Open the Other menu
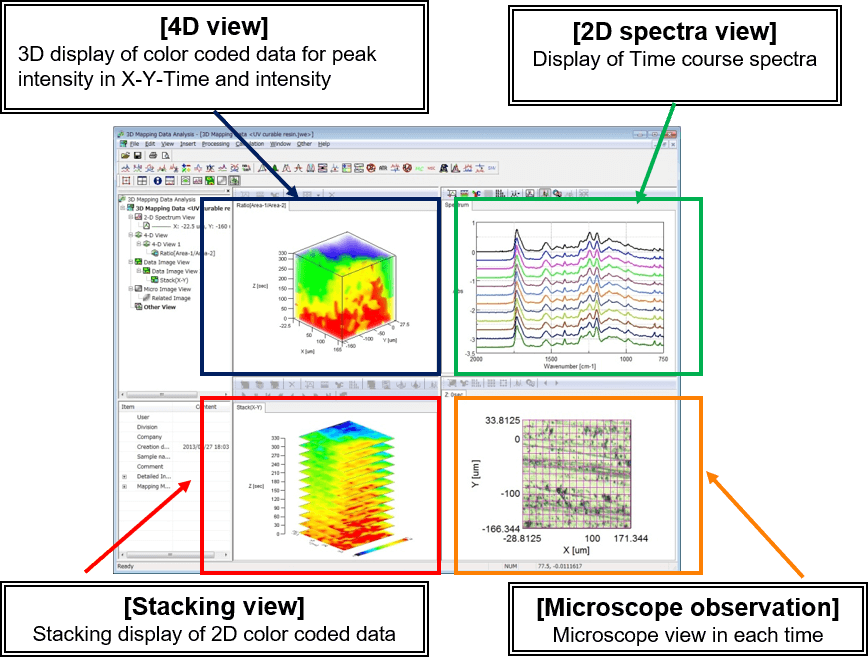 [304, 144]
